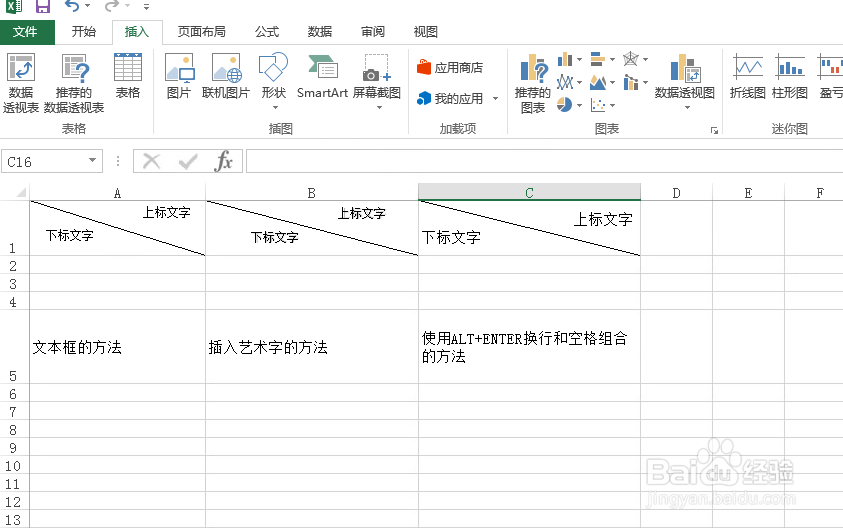This screenshot has width=843, height=528.
Task: Expand the 屏幕截图 dropdown arrow
Action: (x=379, y=108)
